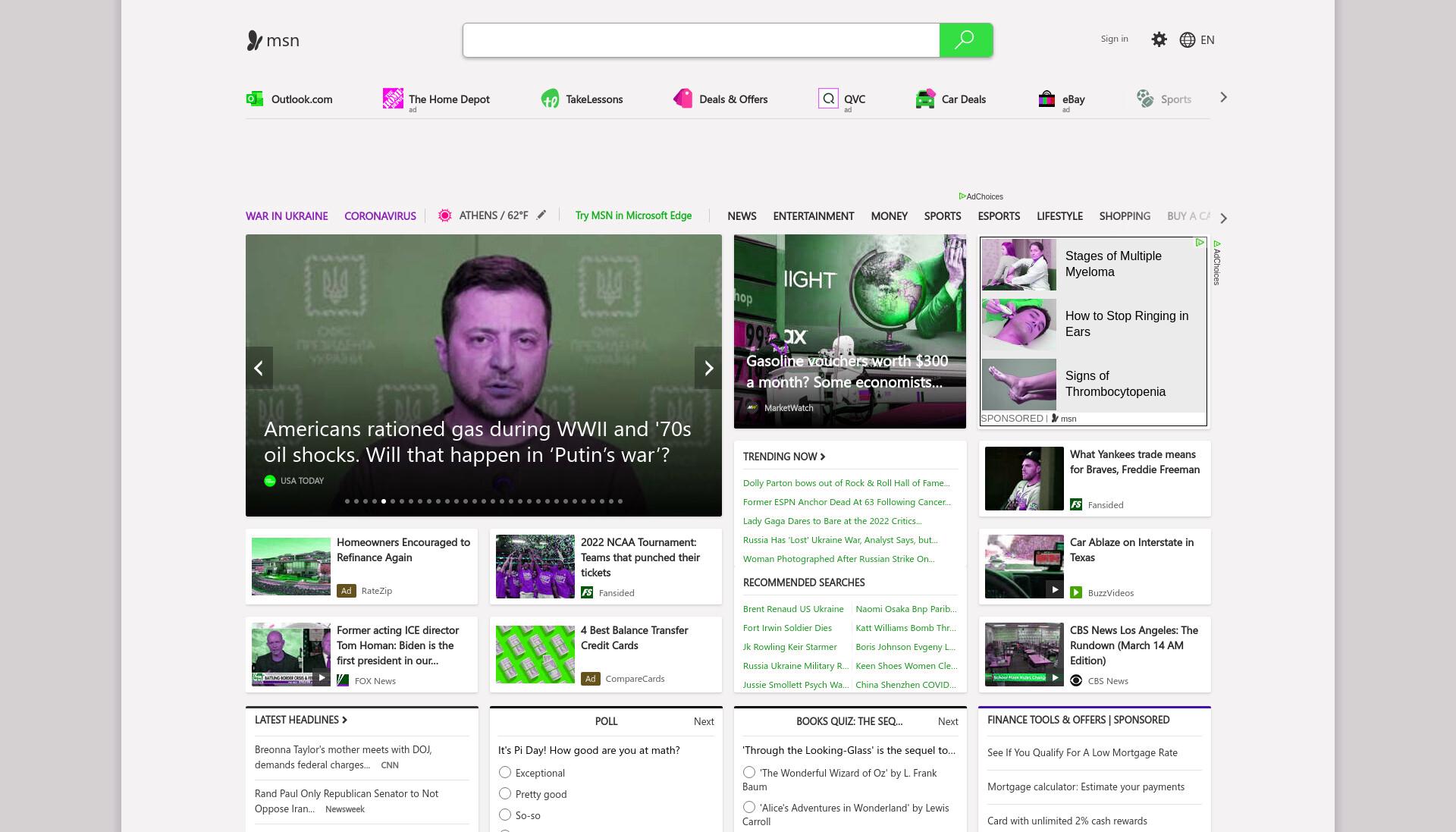Image resolution: width=1456 pixels, height=832 pixels.
Task: Open settings via the gear icon
Action: coord(1159,39)
